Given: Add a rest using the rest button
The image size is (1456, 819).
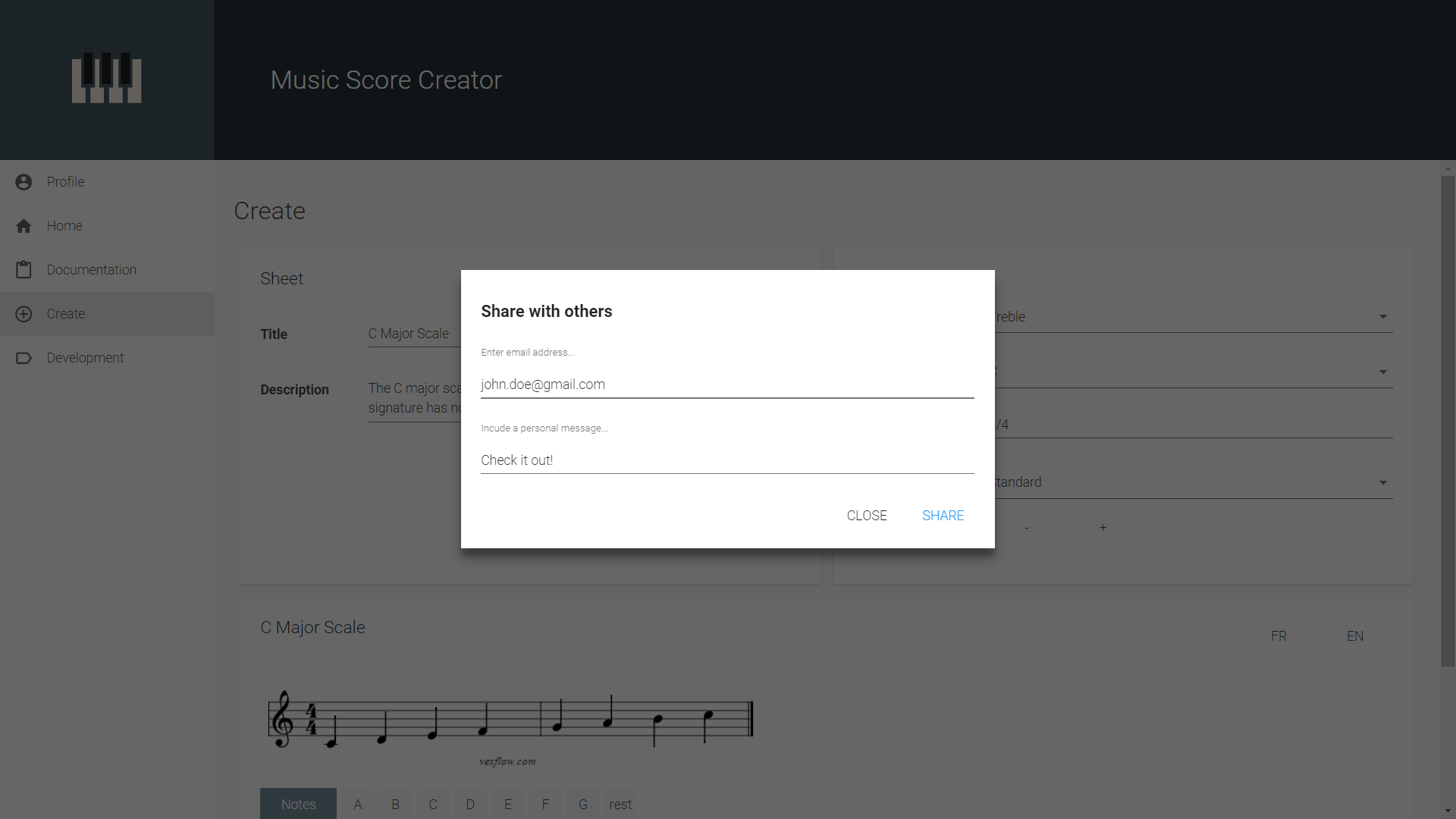Looking at the screenshot, I should click(x=620, y=804).
